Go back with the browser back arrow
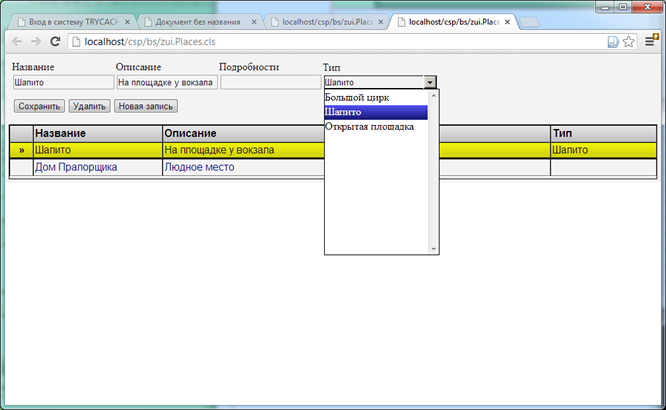The image size is (666, 410). tap(17, 41)
